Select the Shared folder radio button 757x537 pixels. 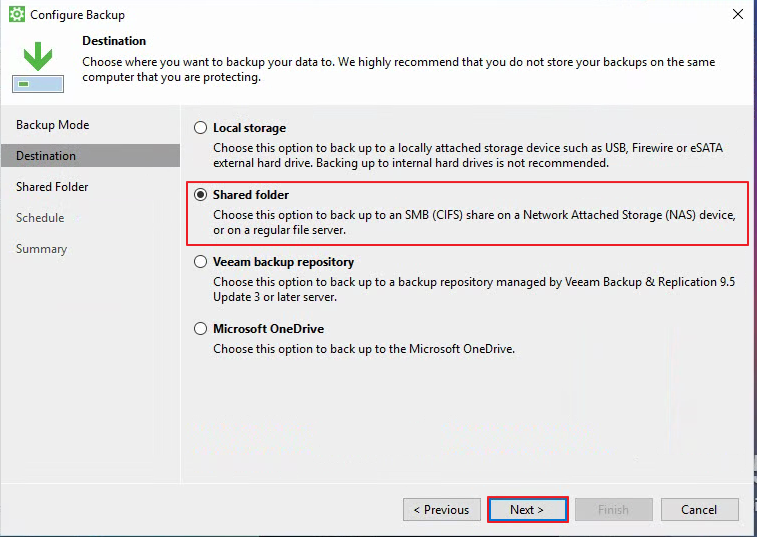point(200,195)
